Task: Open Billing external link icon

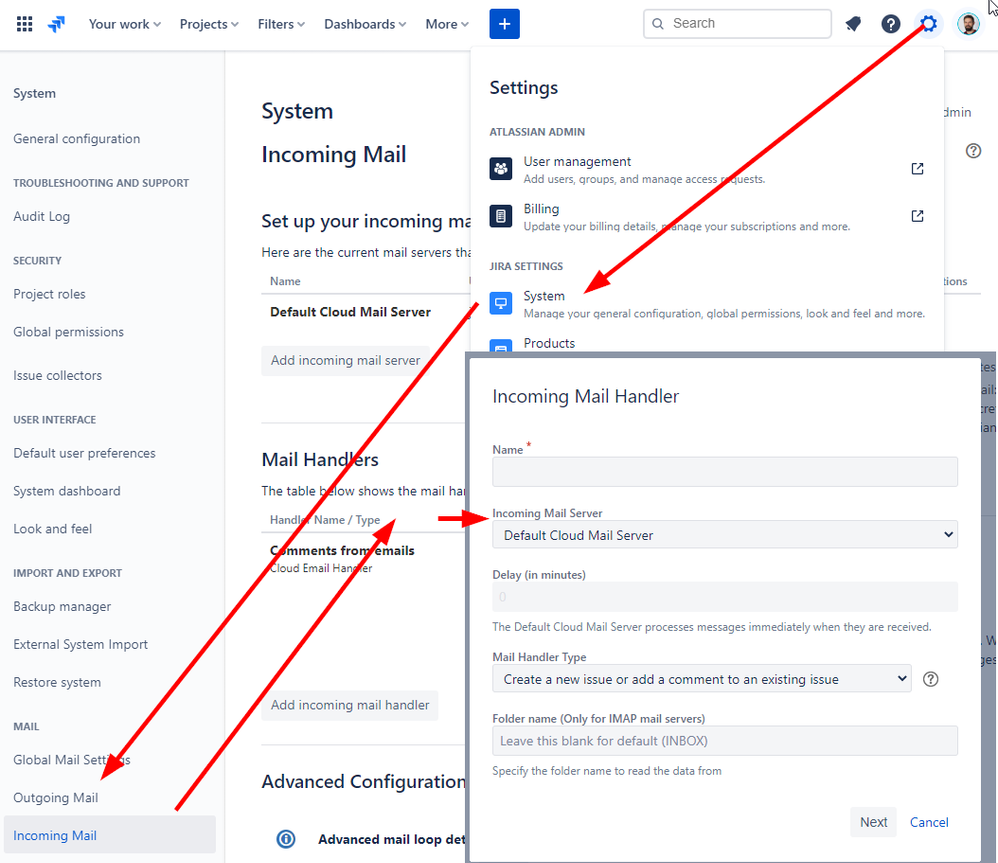Action: pyautogui.click(x=917, y=216)
